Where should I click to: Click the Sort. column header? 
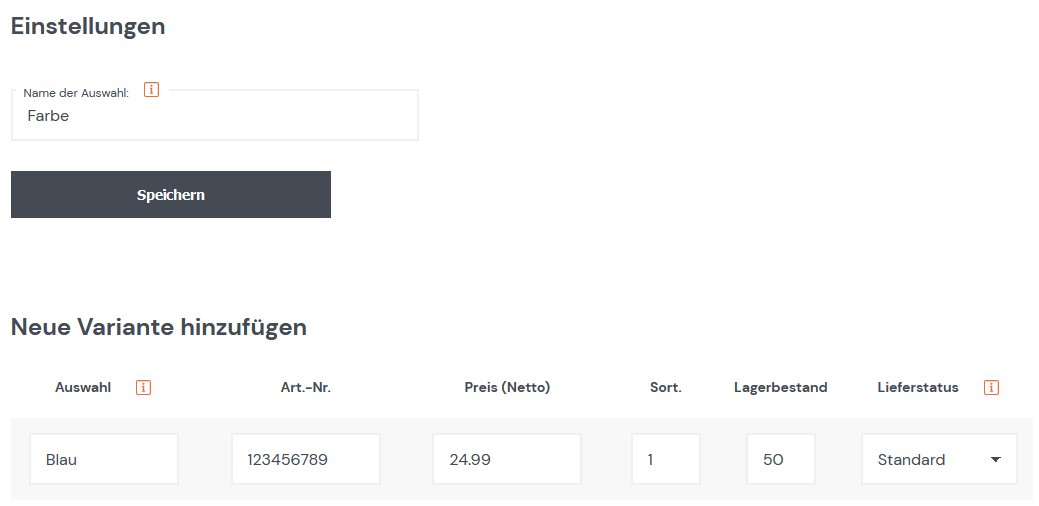click(x=666, y=387)
